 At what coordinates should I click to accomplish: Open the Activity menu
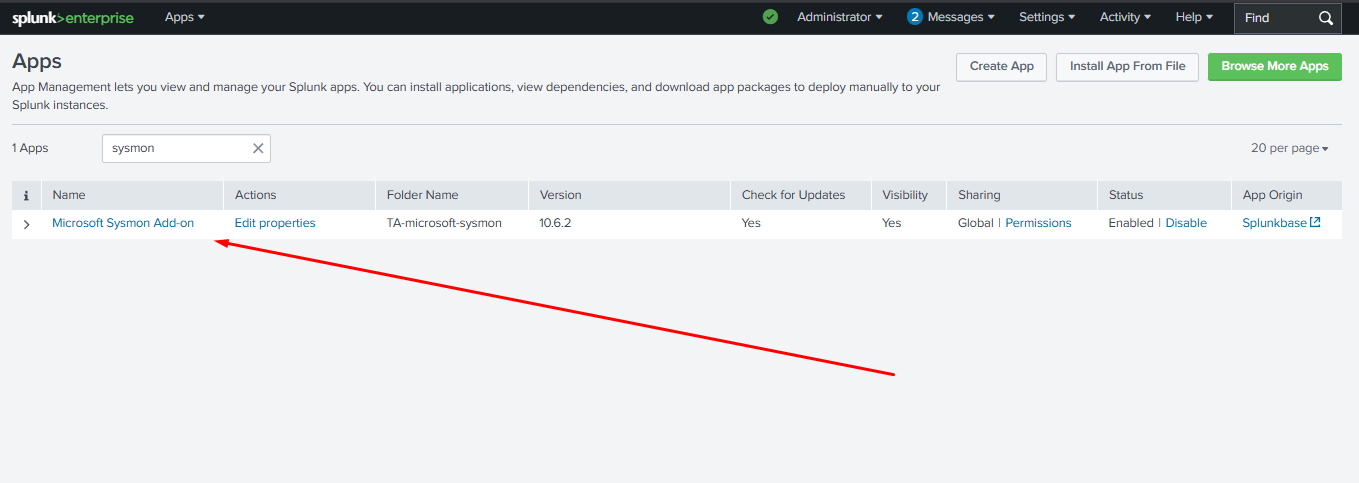(x=1125, y=17)
